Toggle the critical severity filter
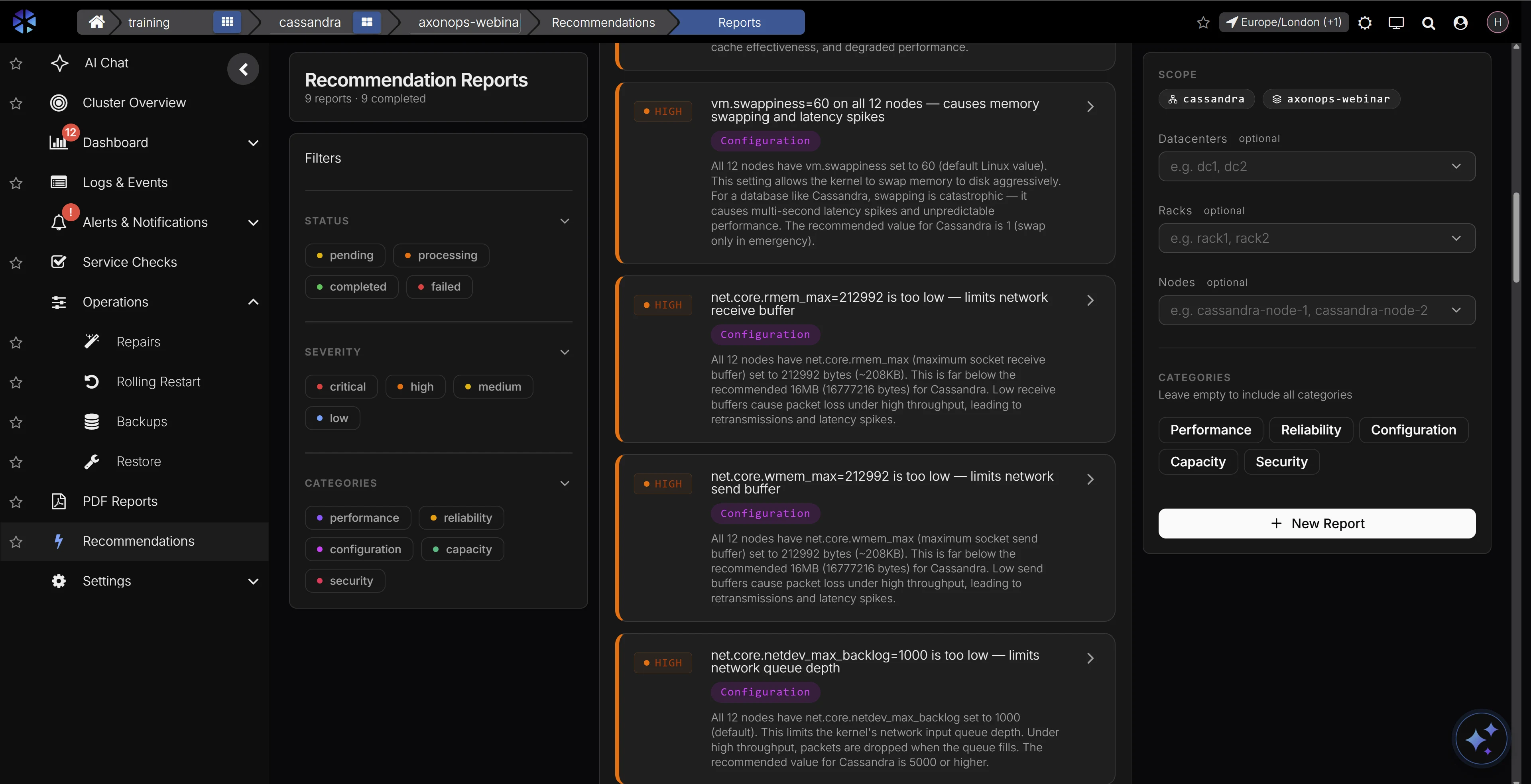The image size is (1531, 784). click(x=341, y=387)
